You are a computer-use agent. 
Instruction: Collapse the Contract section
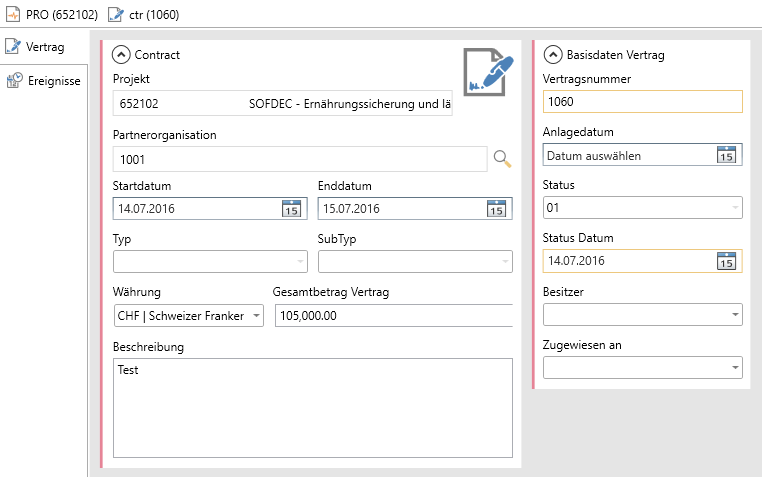point(121,55)
